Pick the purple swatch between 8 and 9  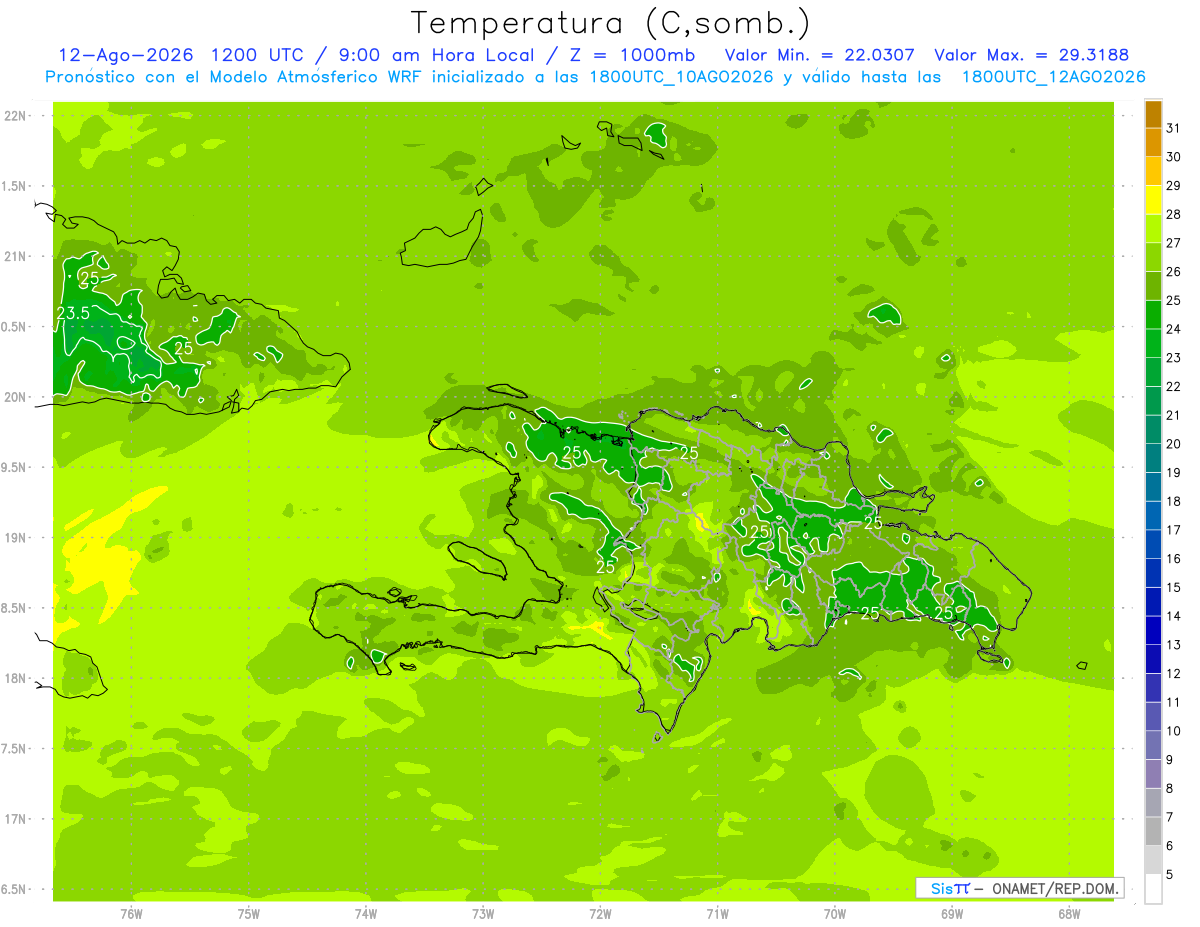click(x=1153, y=775)
